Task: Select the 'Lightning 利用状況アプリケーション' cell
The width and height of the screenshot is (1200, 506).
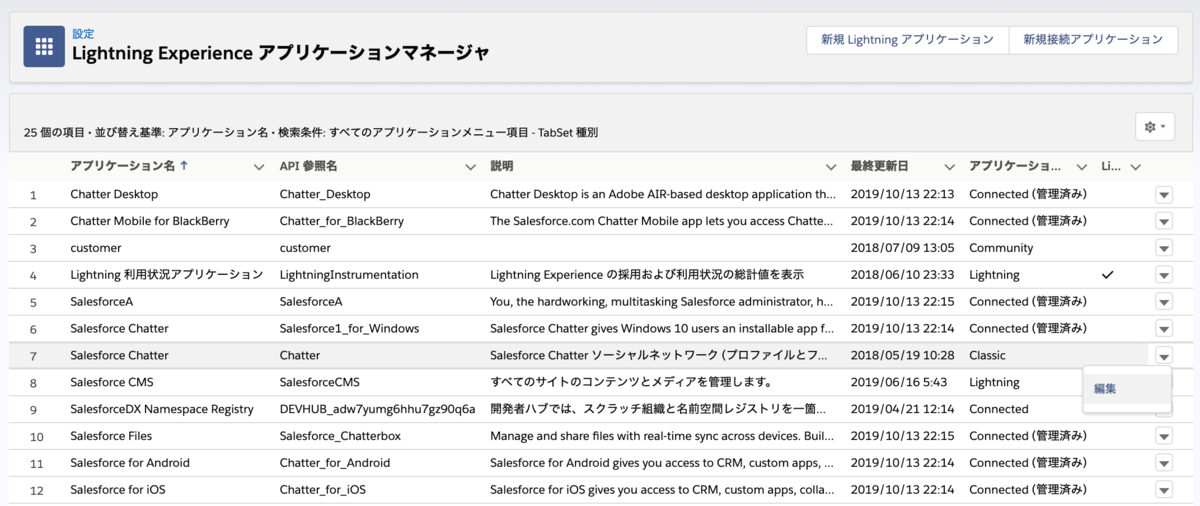Action: click(x=167, y=275)
